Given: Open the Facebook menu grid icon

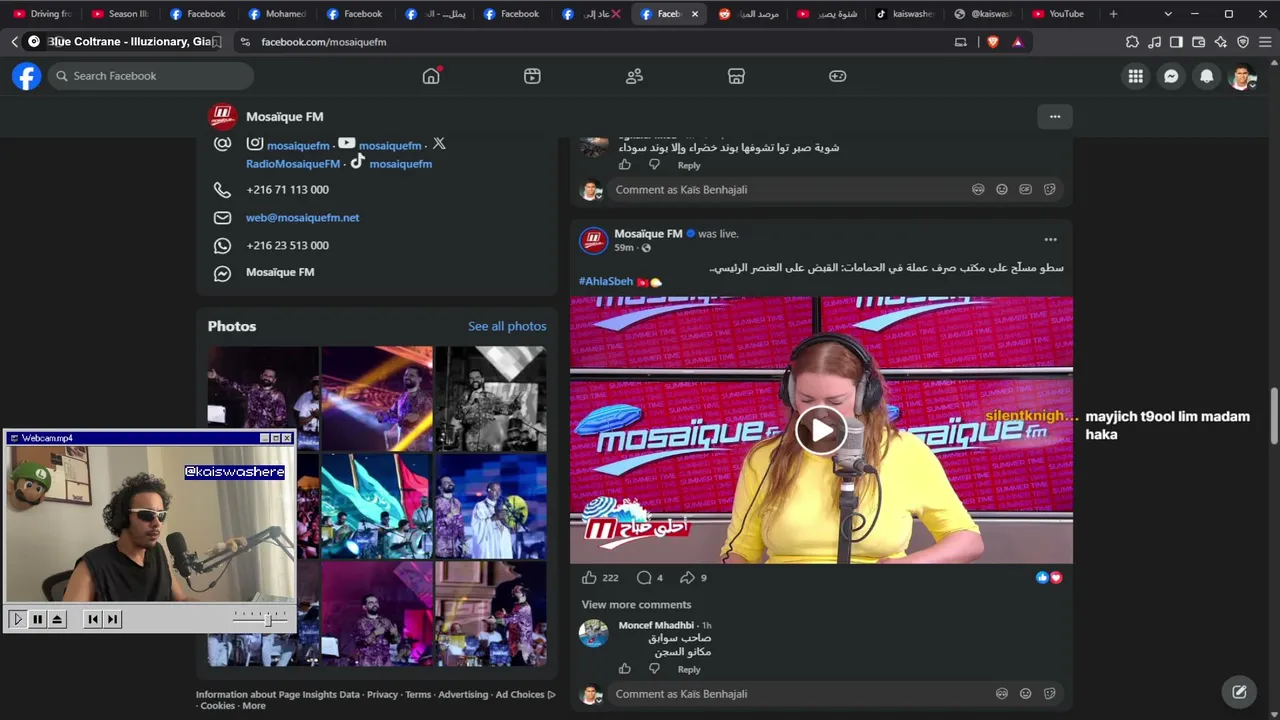Looking at the screenshot, I should tap(1135, 76).
